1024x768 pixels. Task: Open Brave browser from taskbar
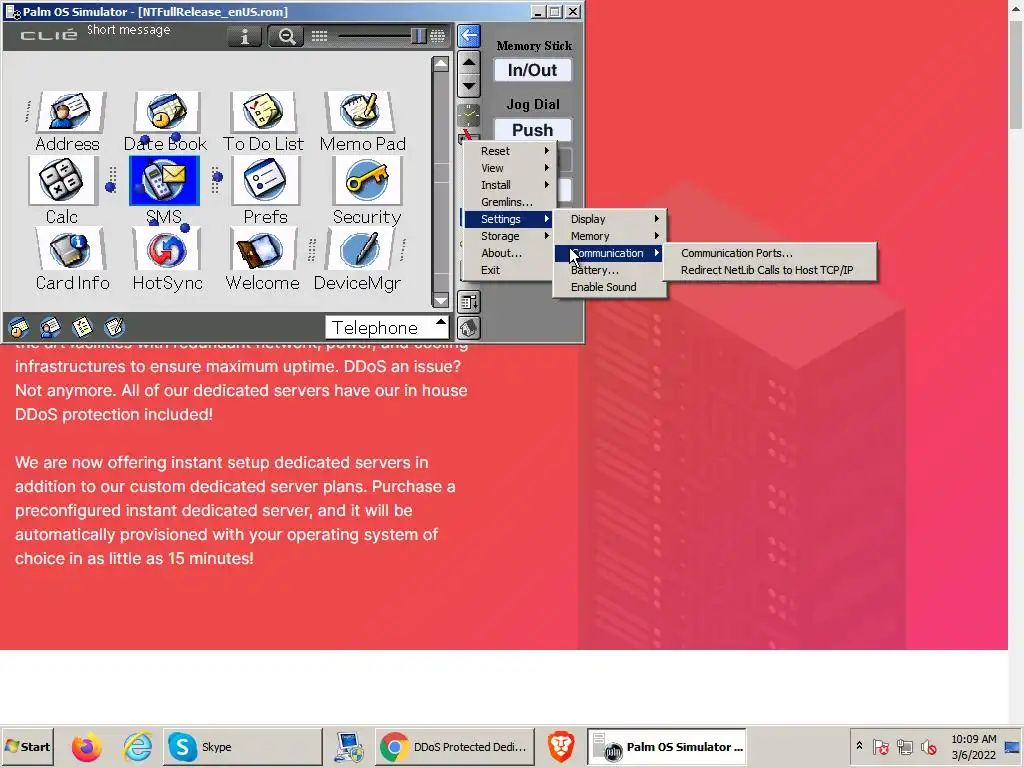point(560,746)
